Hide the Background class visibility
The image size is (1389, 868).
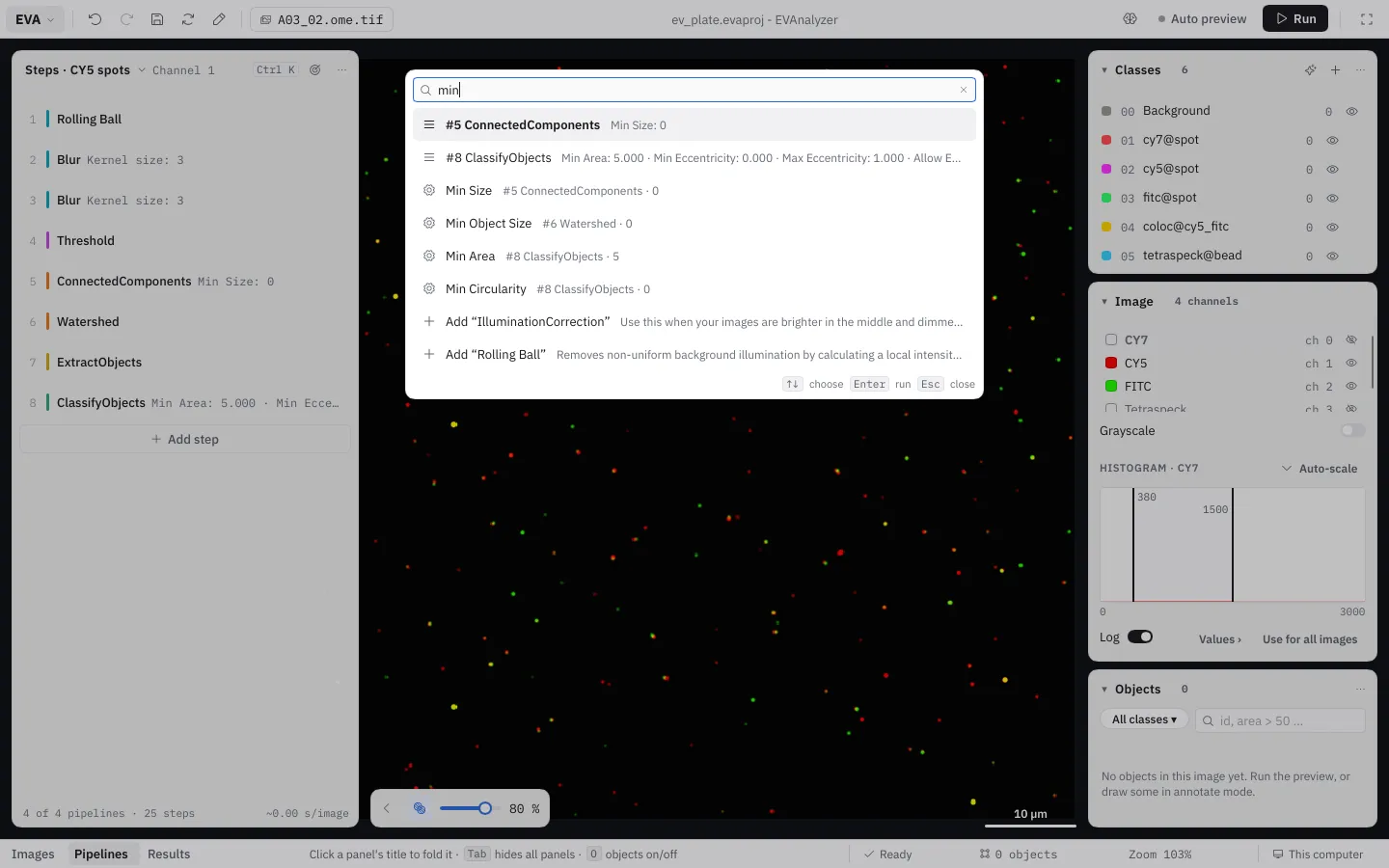coord(1351,111)
